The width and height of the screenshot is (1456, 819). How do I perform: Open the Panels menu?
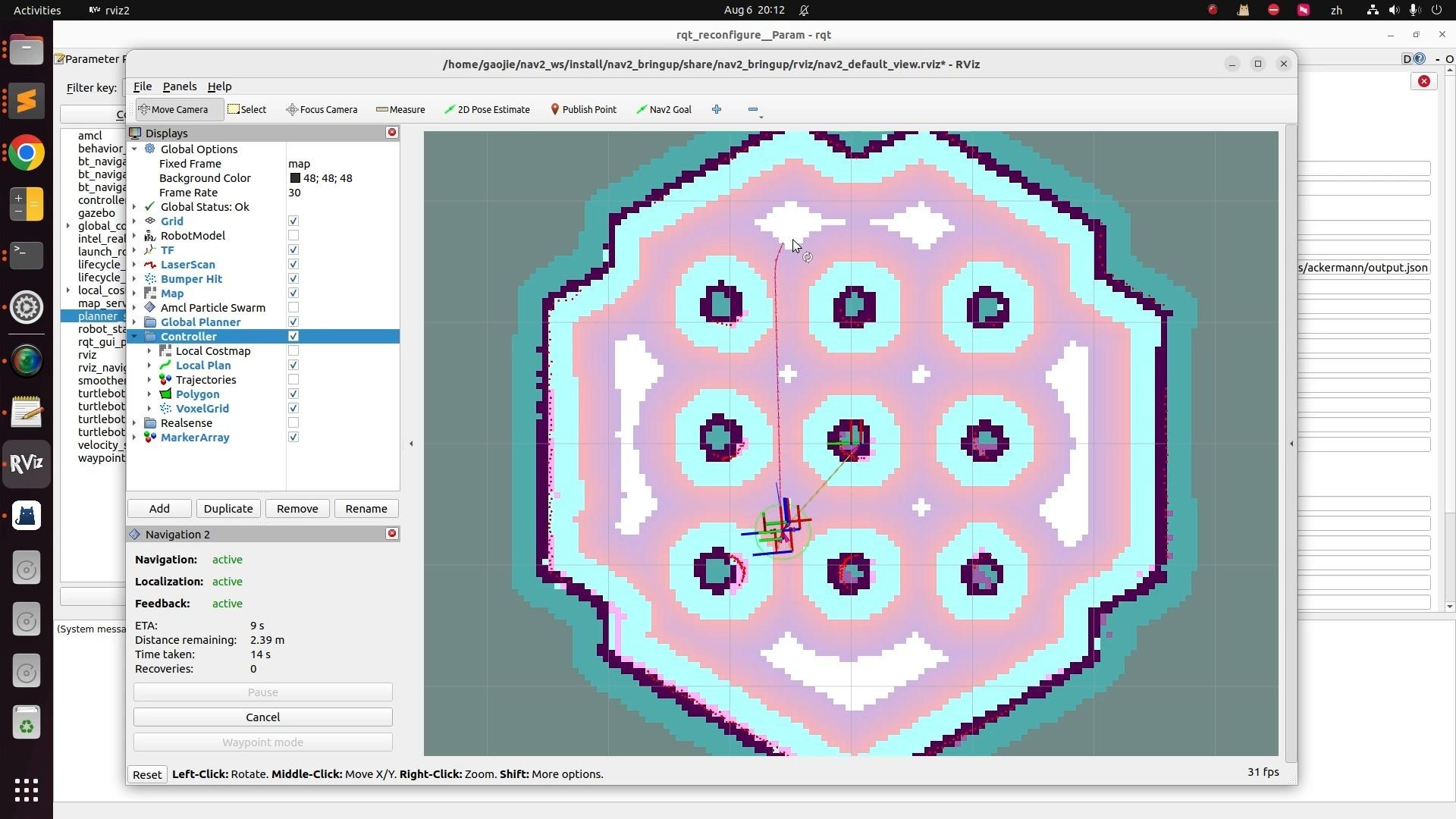tap(179, 86)
